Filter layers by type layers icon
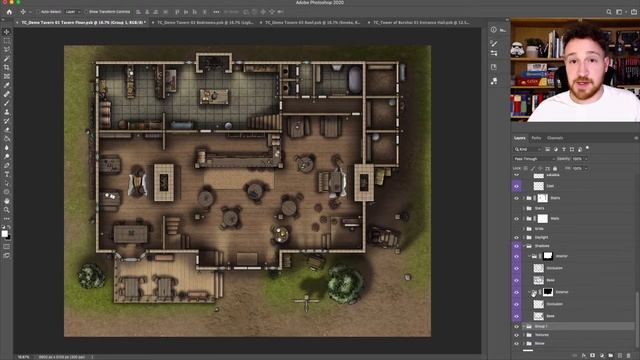The image size is (640, 360). pos(564,149)
